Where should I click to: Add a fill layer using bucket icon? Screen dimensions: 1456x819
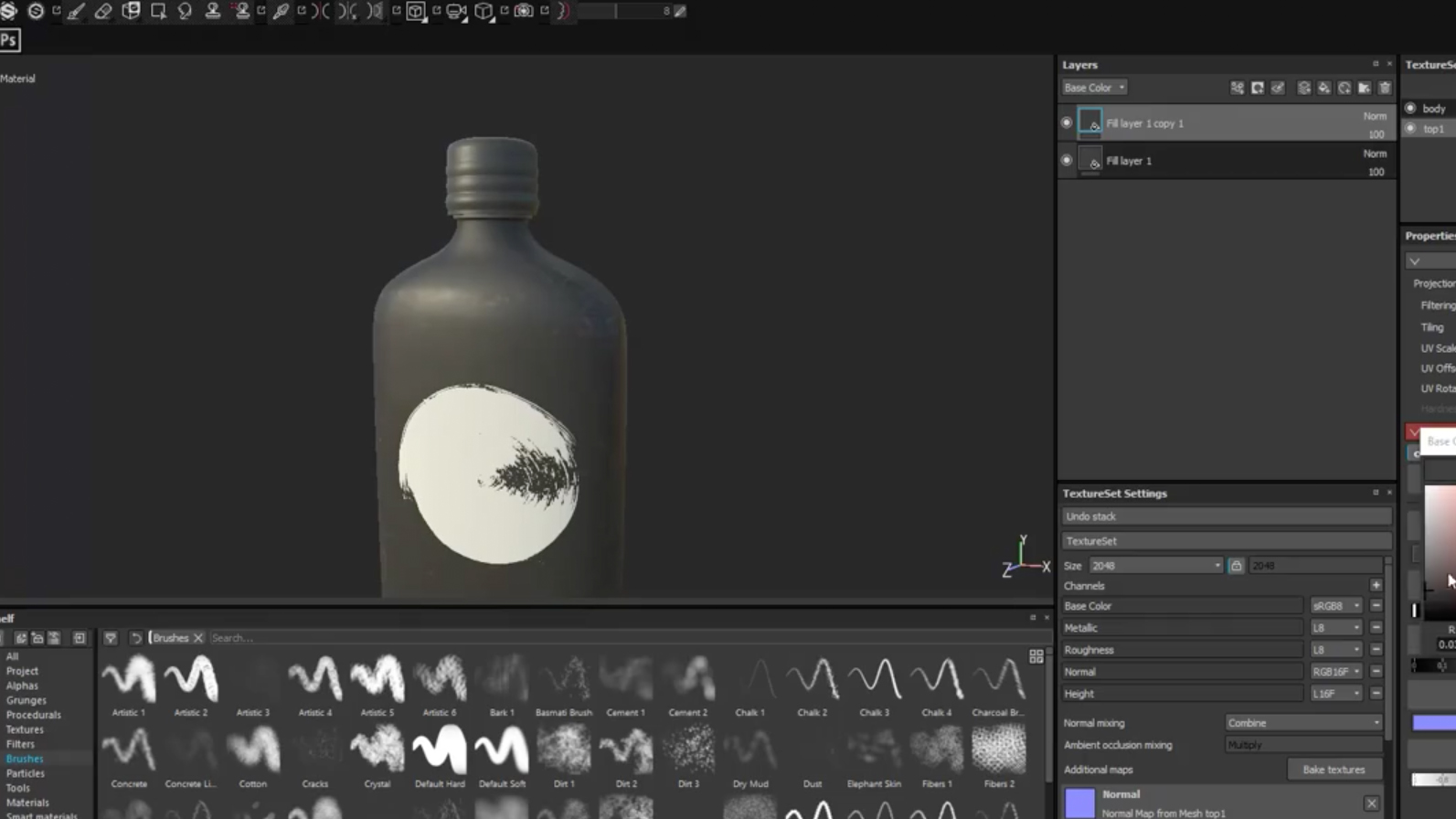click(1324, 88)
